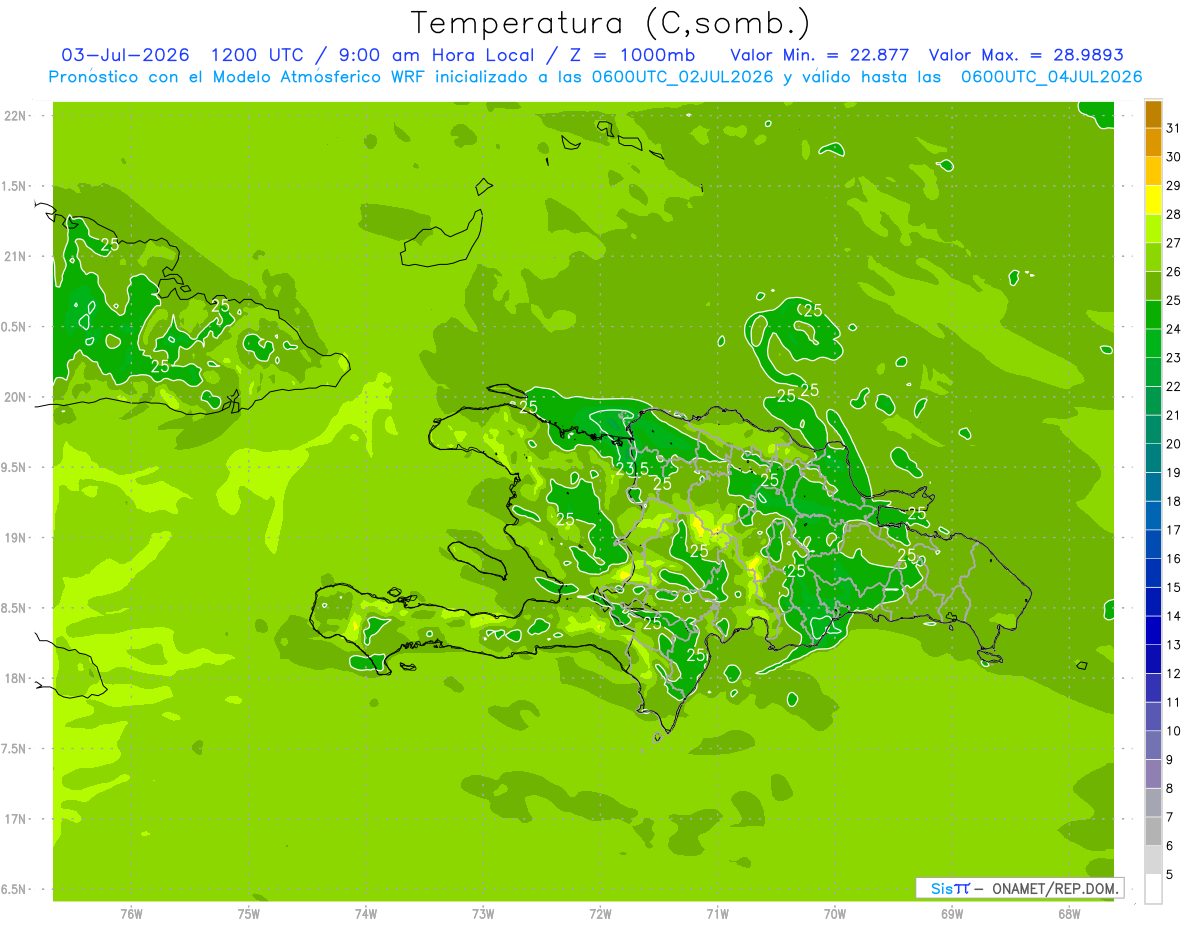Click colorbar label '31'
The height and width of the screenshot is (927, 1200).
pyautogui.click(x=1174, y=128)
